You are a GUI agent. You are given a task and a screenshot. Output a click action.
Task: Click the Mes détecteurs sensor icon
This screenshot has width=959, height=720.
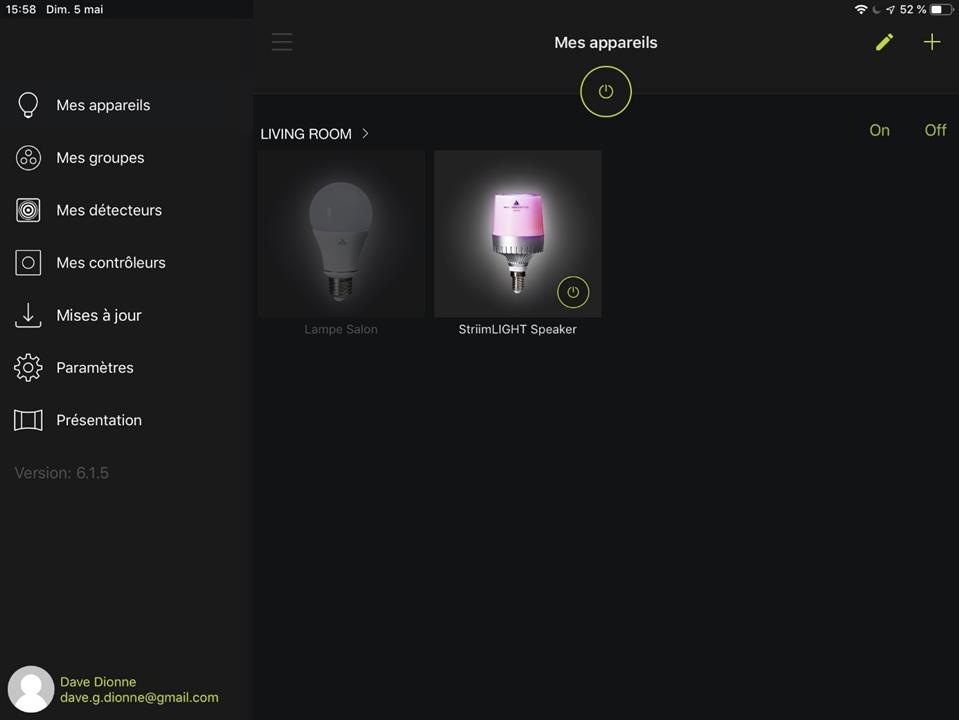click(x=28, y=210)
